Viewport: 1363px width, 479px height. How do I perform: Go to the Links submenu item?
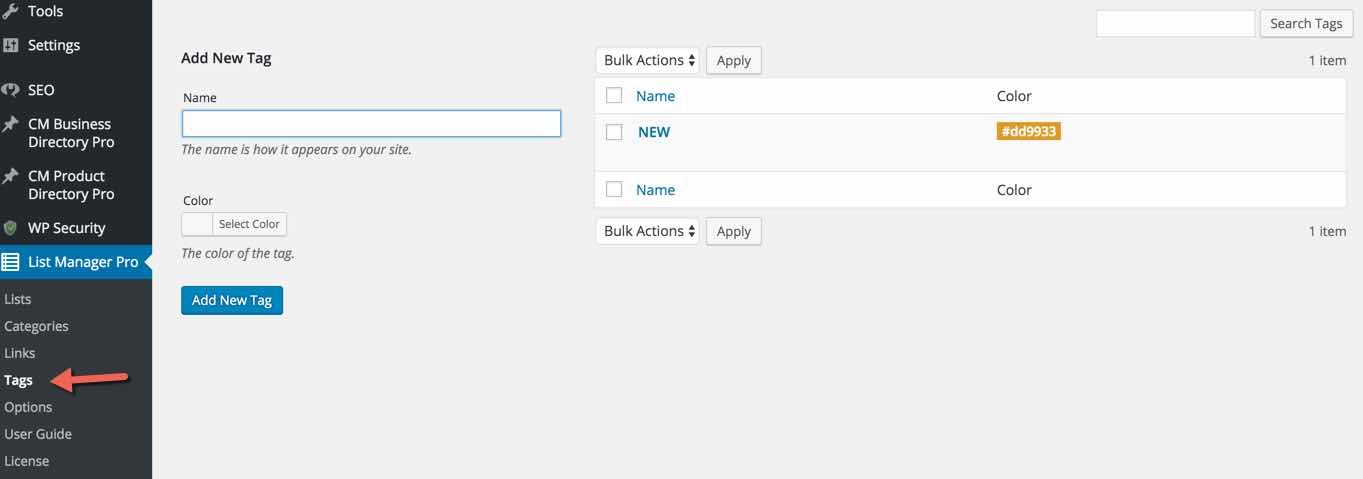click(x=20, y=353)
